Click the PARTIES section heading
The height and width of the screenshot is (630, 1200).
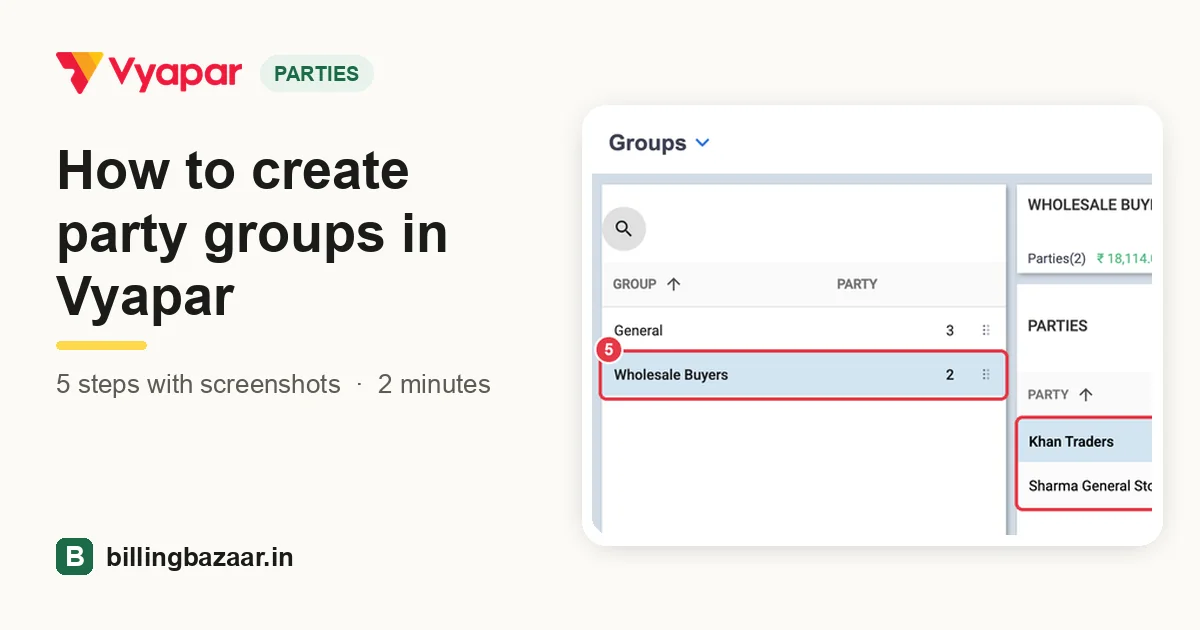click(x=1058, y=326)
